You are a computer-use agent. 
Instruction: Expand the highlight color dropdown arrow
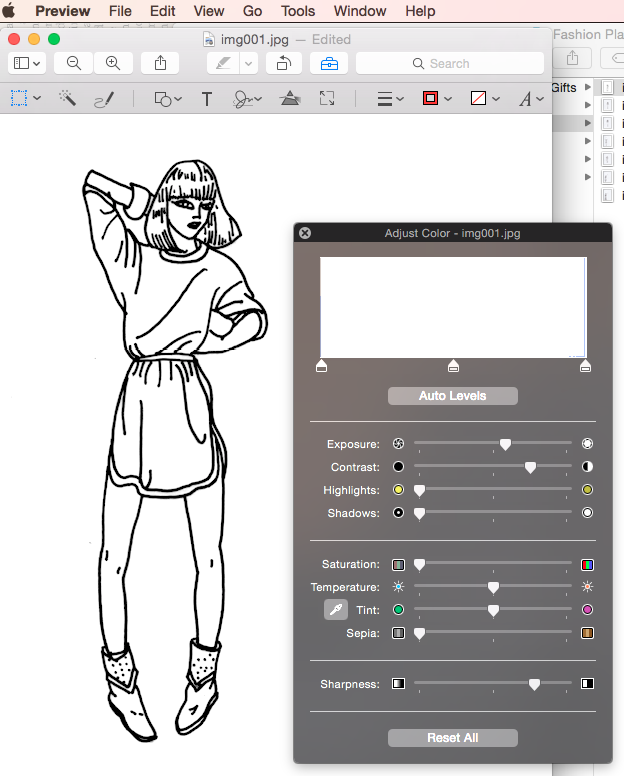[248, 63]
